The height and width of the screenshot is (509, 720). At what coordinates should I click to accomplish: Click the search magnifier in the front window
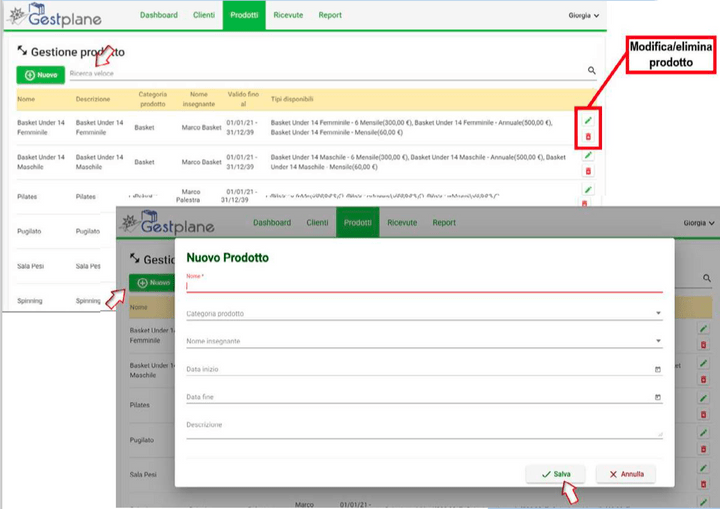pyautogui.click(x=707, y=278)
